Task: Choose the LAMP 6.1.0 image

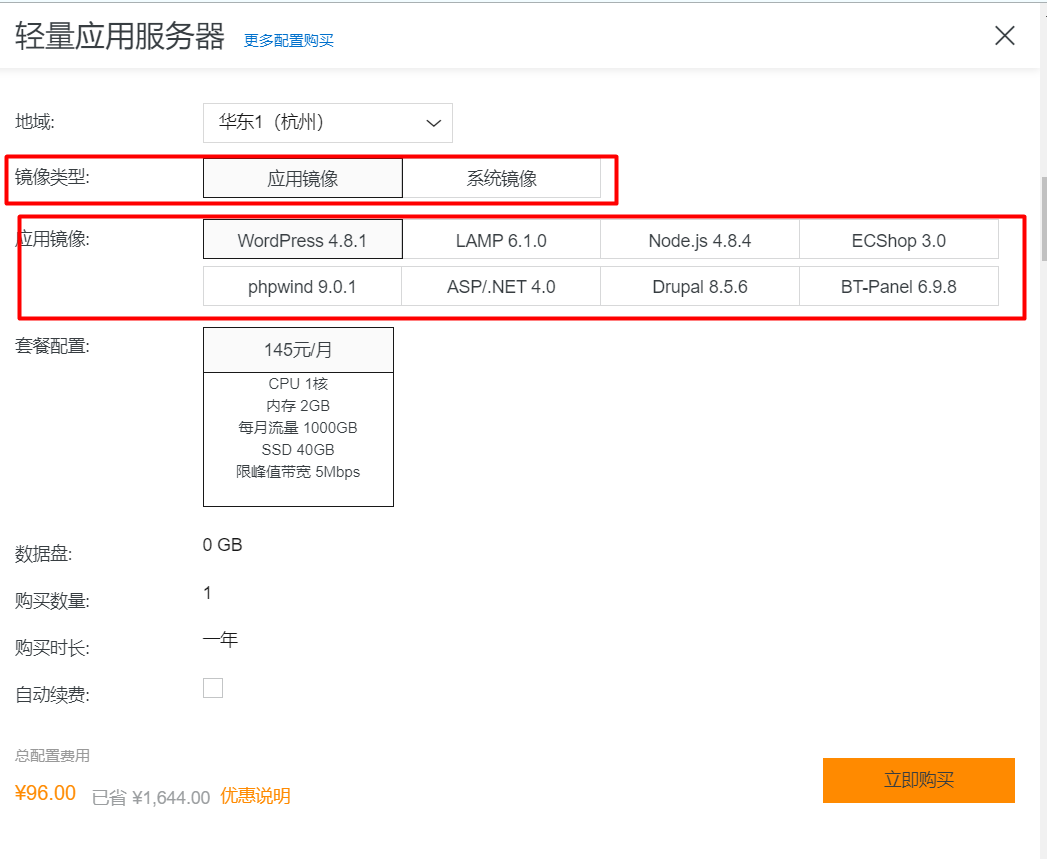Action: (x=501, y=240)
